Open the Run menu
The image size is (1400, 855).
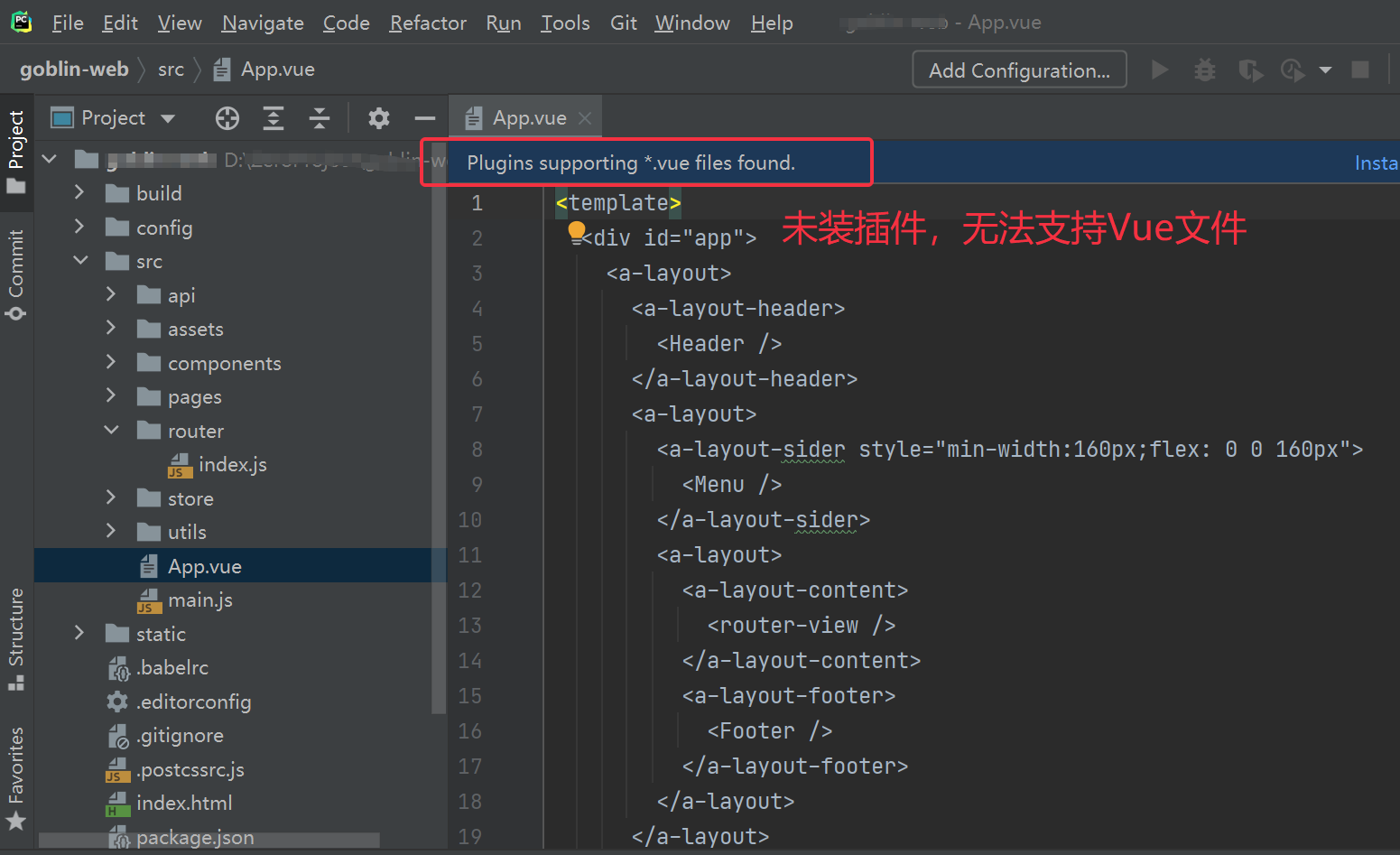pyautogui.click(x=504, y=23)
